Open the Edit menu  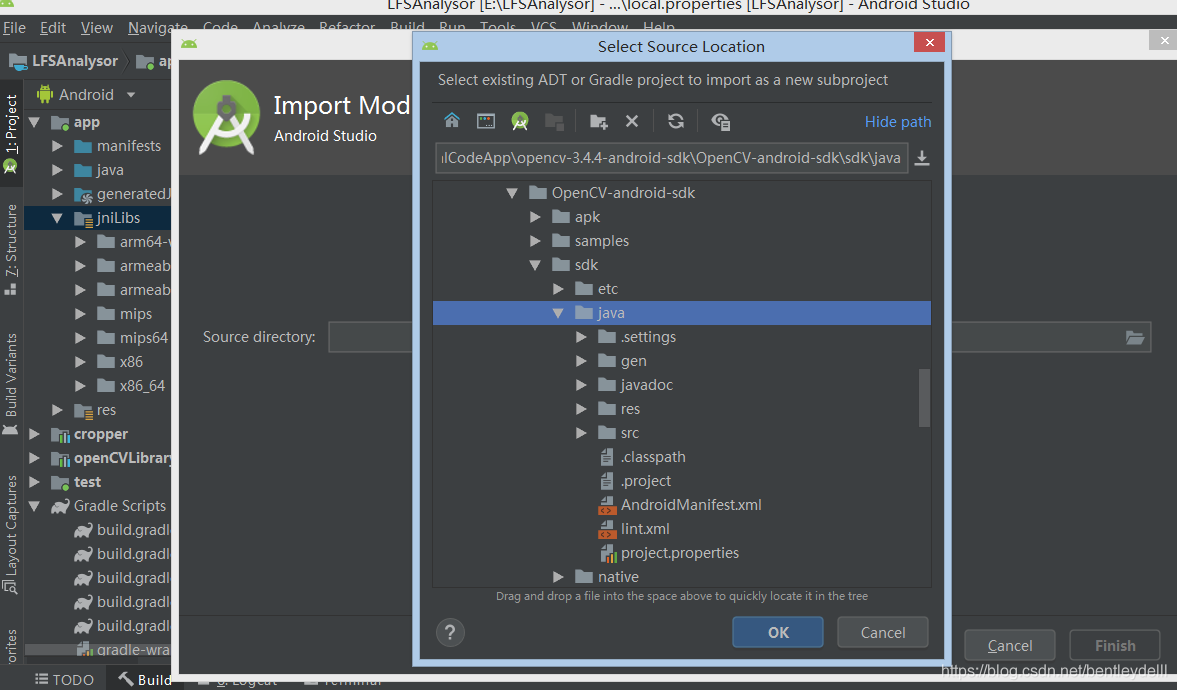pos(53,28)
